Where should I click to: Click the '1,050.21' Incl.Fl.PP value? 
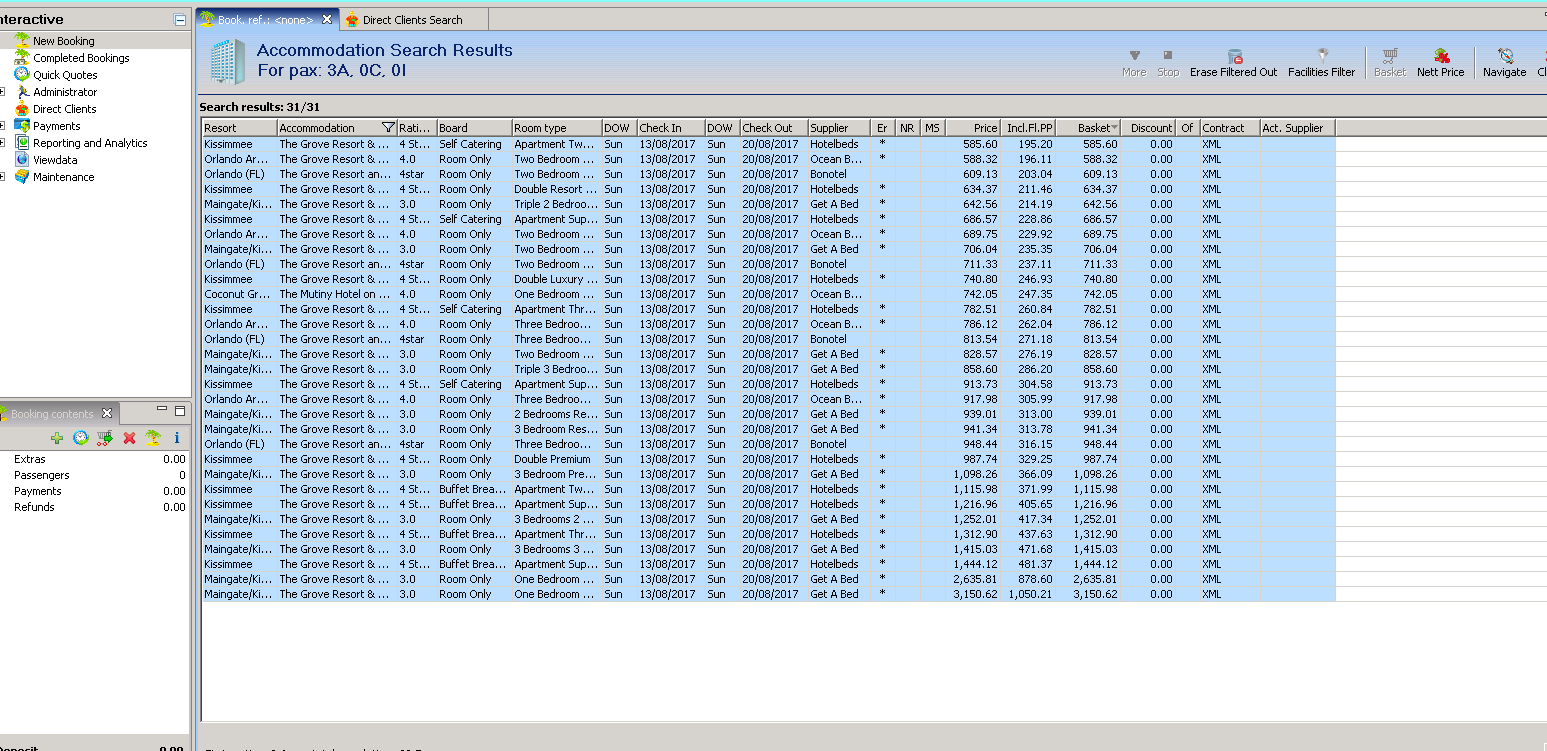pos(1029,594)
